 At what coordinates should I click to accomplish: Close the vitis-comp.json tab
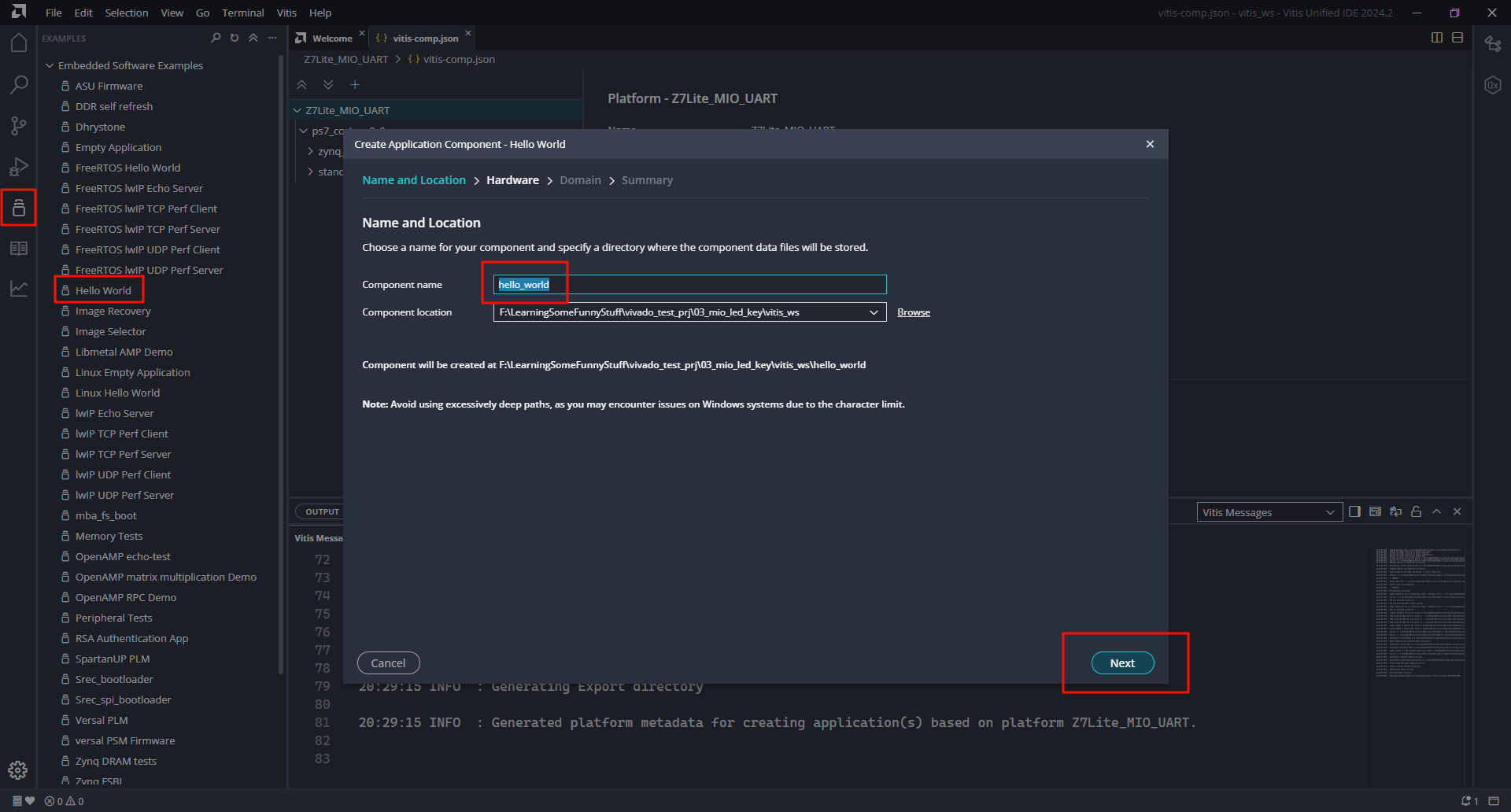[x=468, y=33]
